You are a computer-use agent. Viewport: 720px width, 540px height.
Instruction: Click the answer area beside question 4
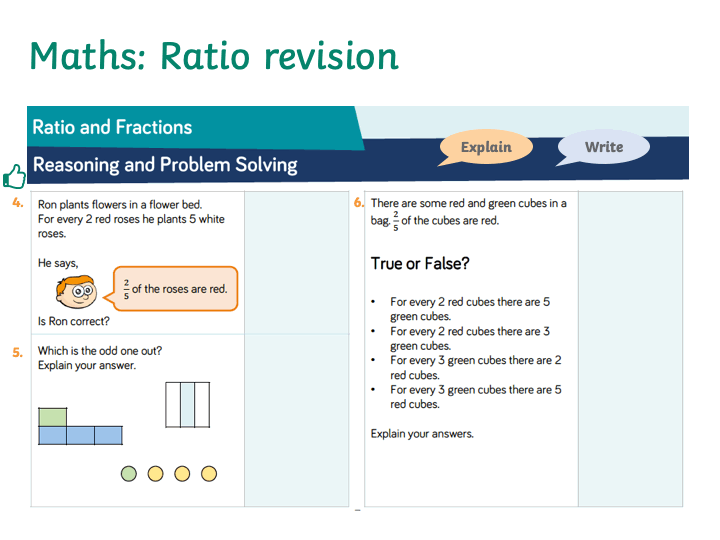tap(297, 263)
